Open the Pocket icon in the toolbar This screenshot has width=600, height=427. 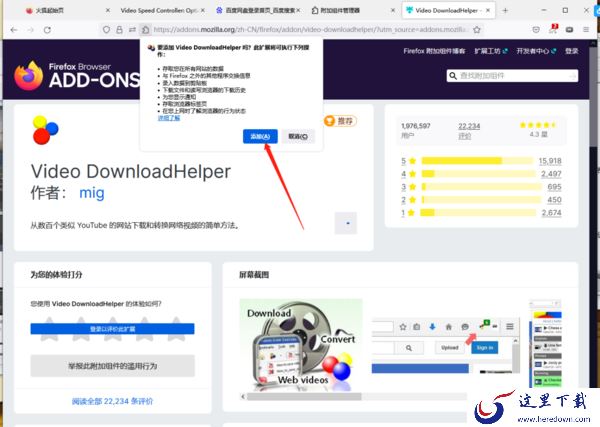[536, 29]
